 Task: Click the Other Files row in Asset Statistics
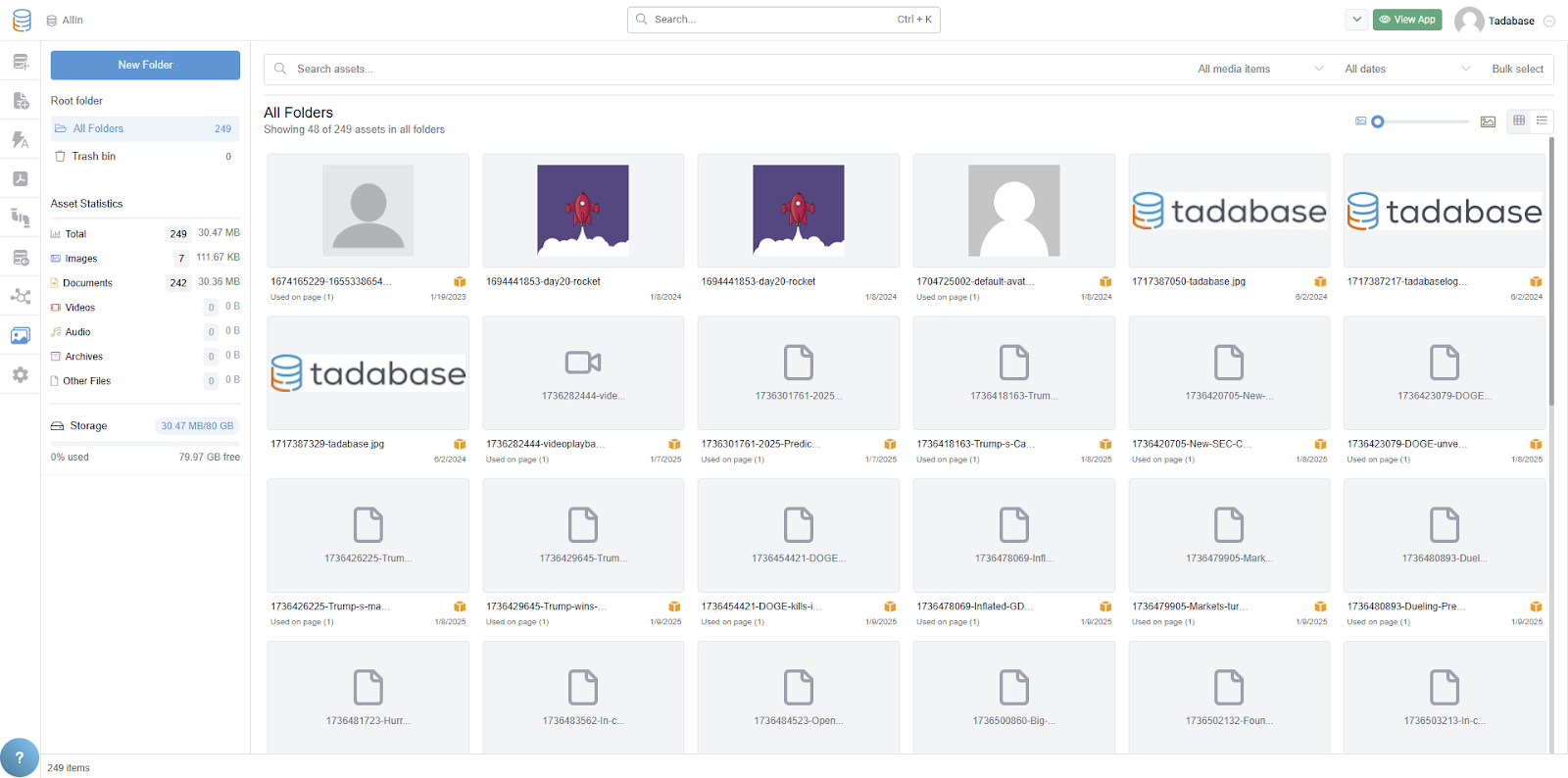pos(145,381)
